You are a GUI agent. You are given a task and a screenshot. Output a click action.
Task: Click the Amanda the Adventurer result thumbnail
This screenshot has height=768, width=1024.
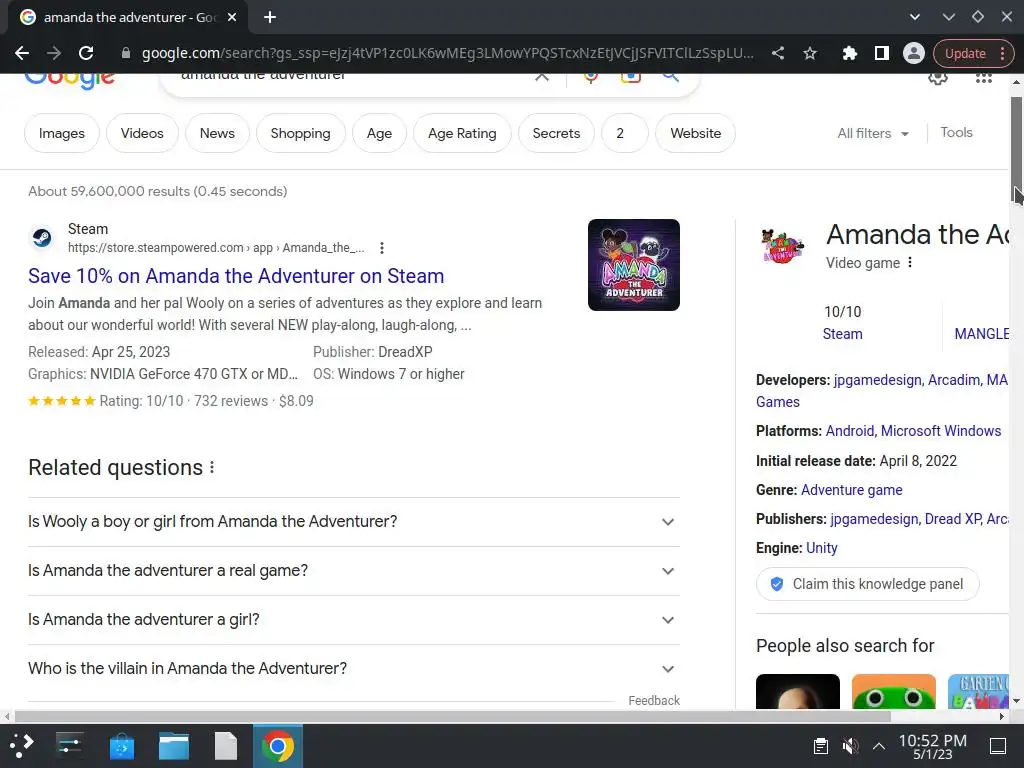point(633,264)
